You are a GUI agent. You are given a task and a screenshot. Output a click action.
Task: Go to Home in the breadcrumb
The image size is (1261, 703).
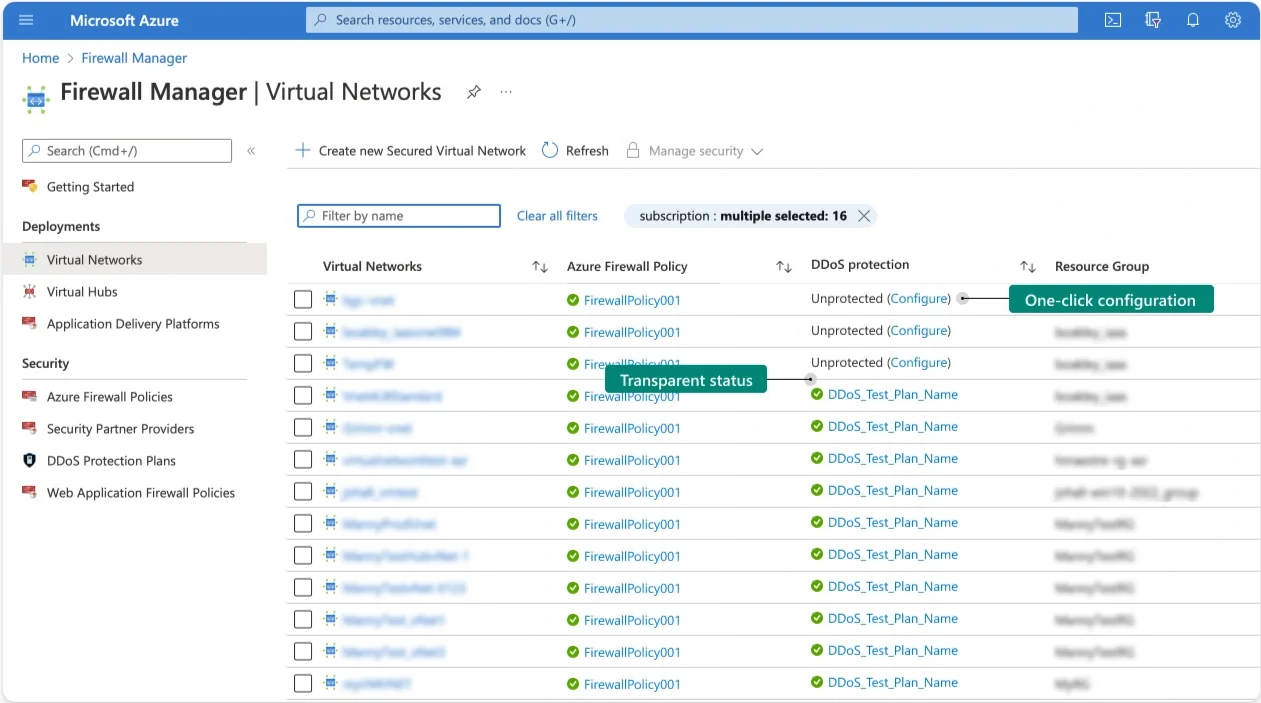pyautogui.click(x=40, y=58)
